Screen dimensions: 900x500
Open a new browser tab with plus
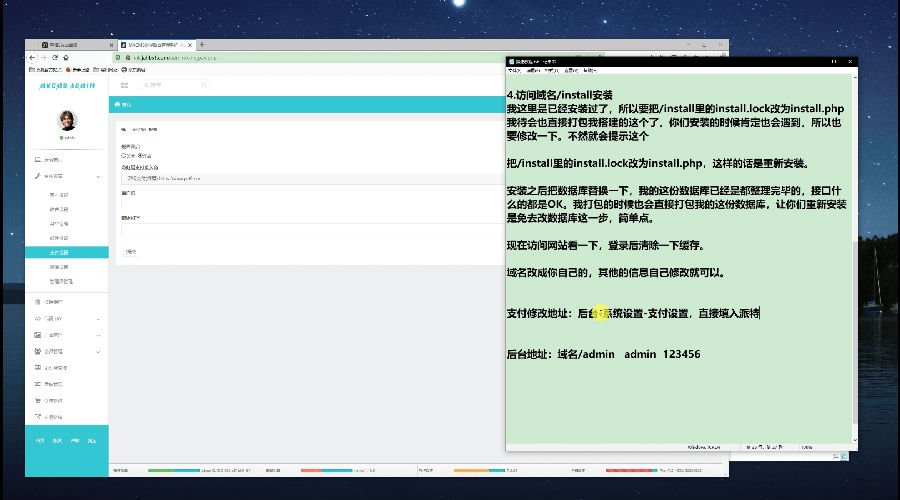click(x=202, y=45)
